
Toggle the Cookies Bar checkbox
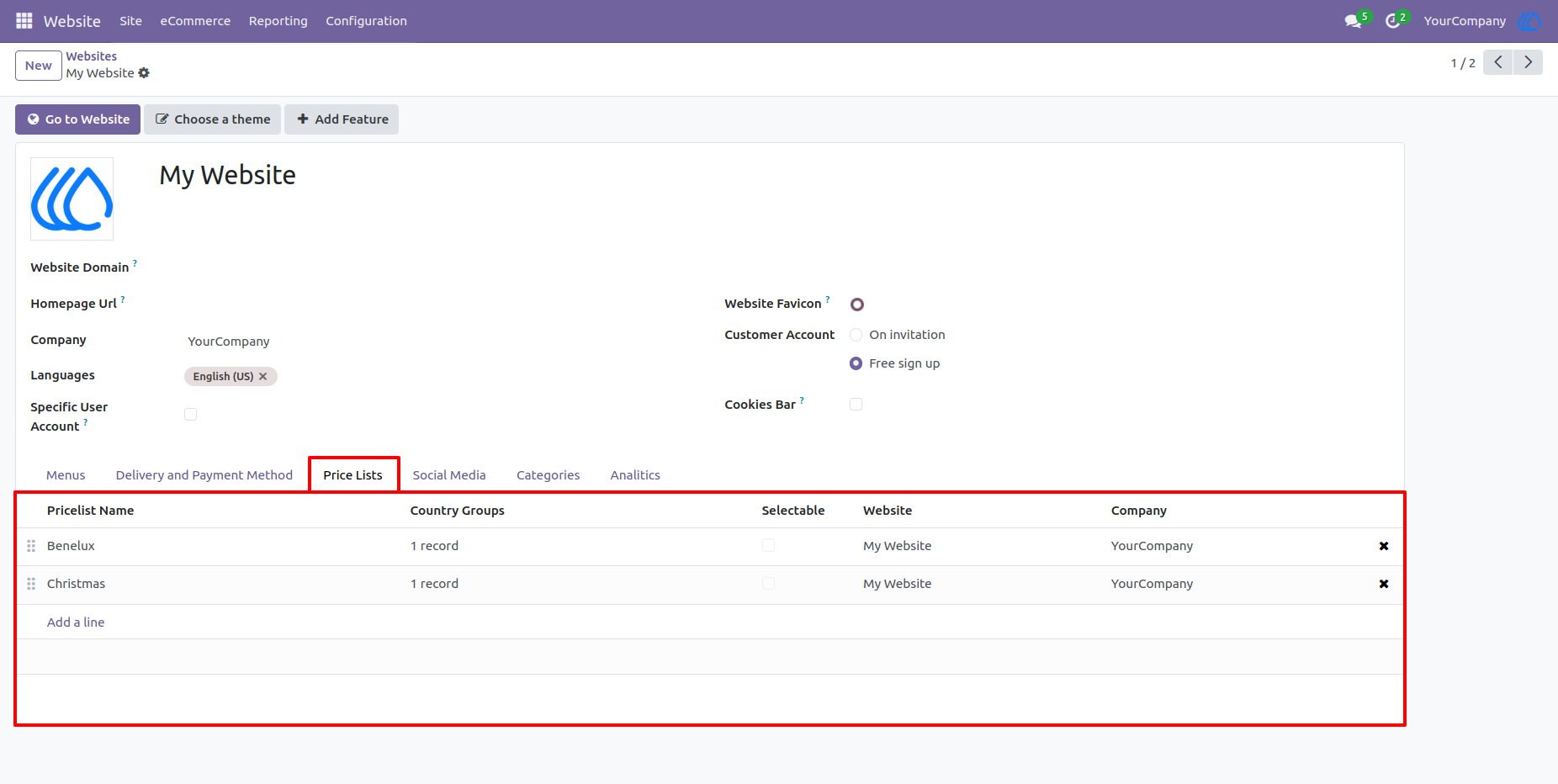856,405
